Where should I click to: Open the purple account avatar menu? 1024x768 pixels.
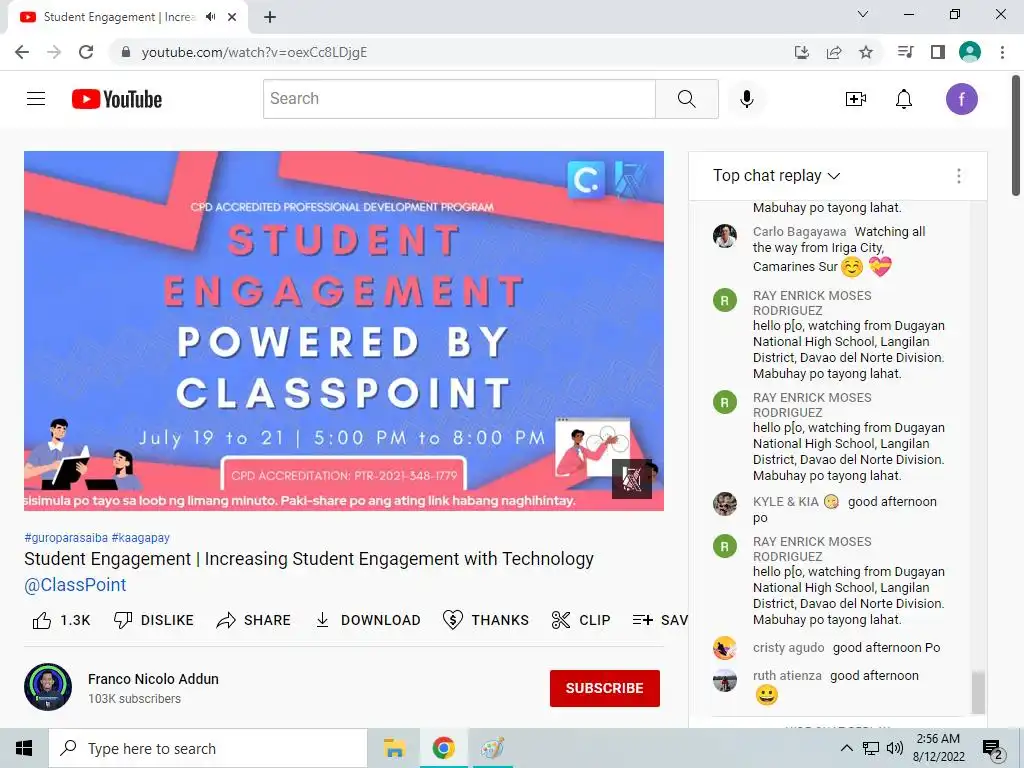pos(961,99)
